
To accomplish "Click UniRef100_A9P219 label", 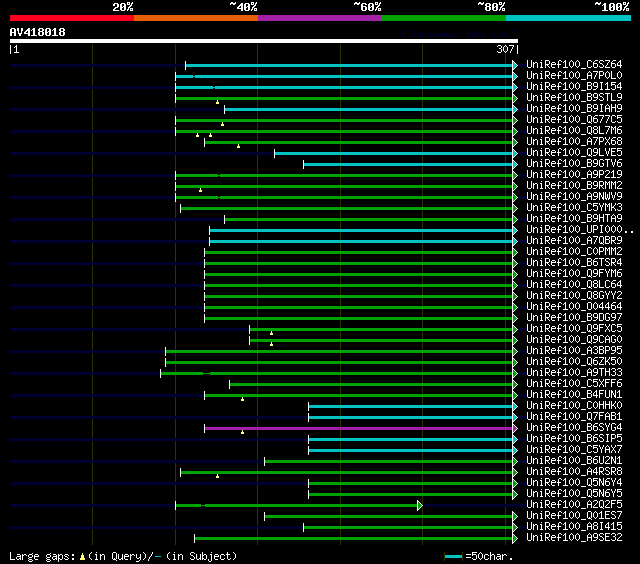I will (574, 175).
